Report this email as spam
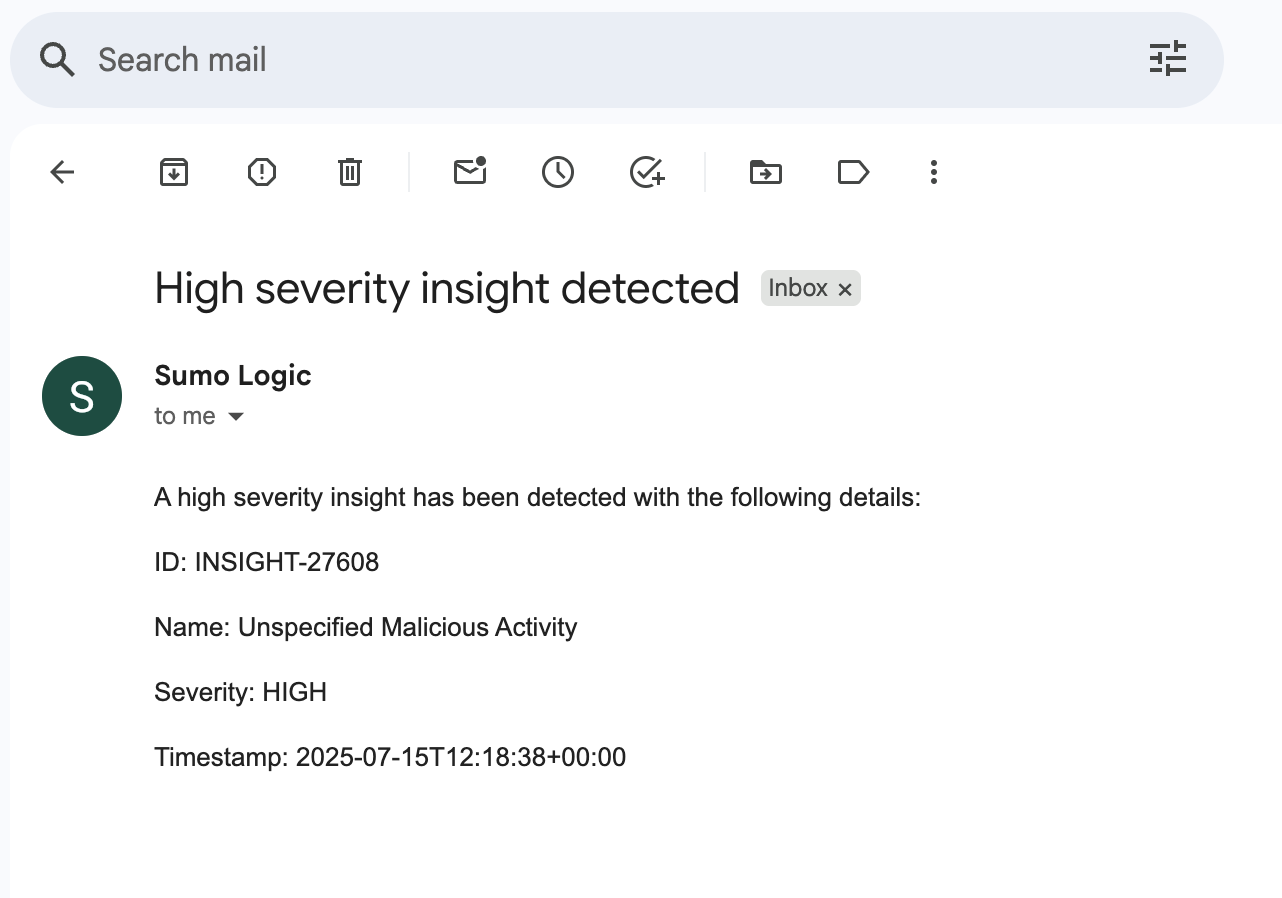Viewport: 1282px width, 898px height. coord(261,172)
